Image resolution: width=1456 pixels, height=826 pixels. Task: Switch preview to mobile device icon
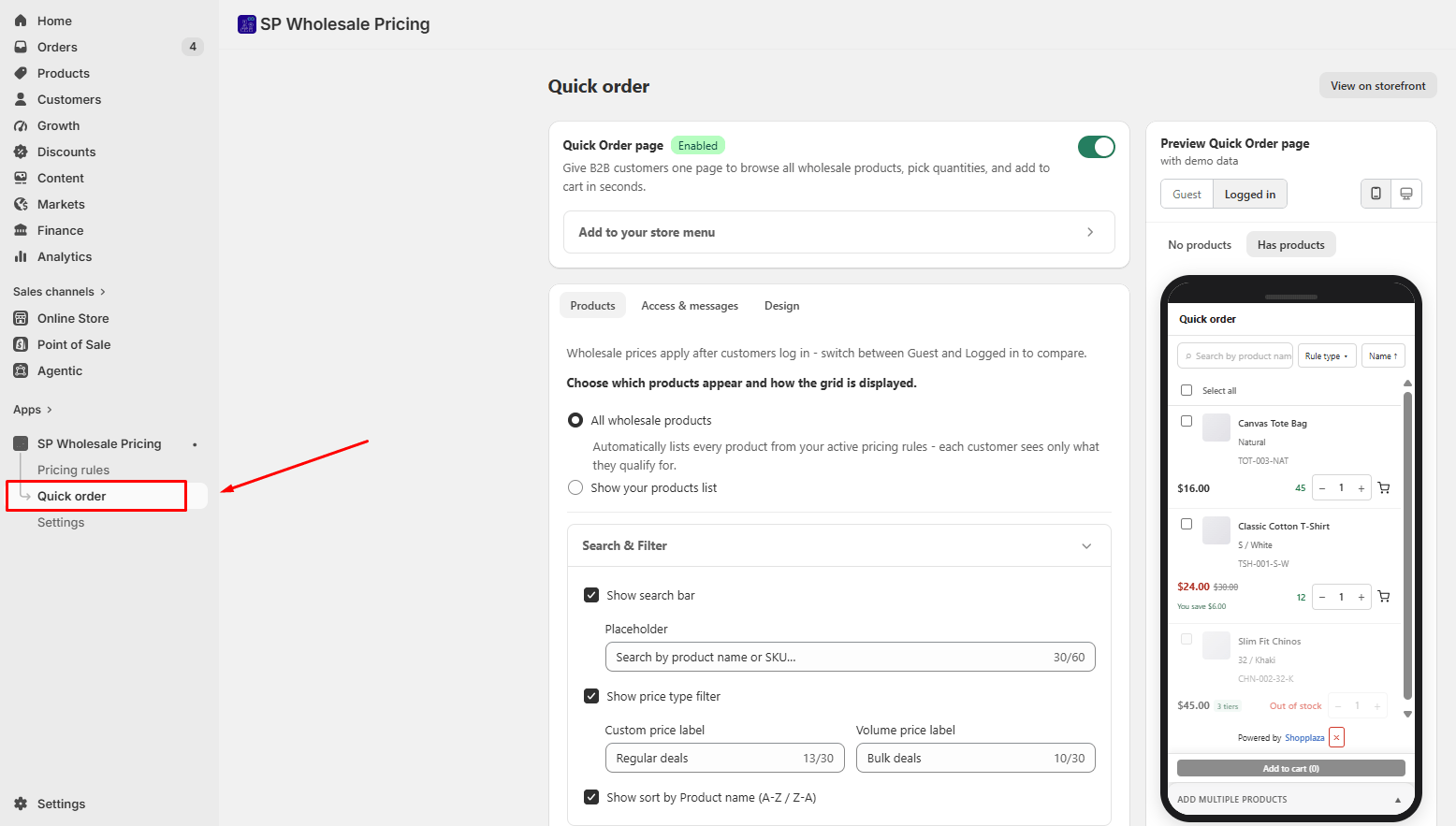point(1376,194)
